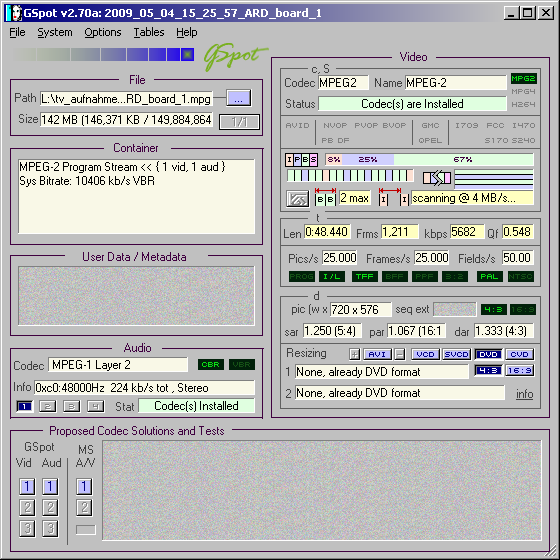
Task: Click the PROG indicator
Action: point(301,276)
